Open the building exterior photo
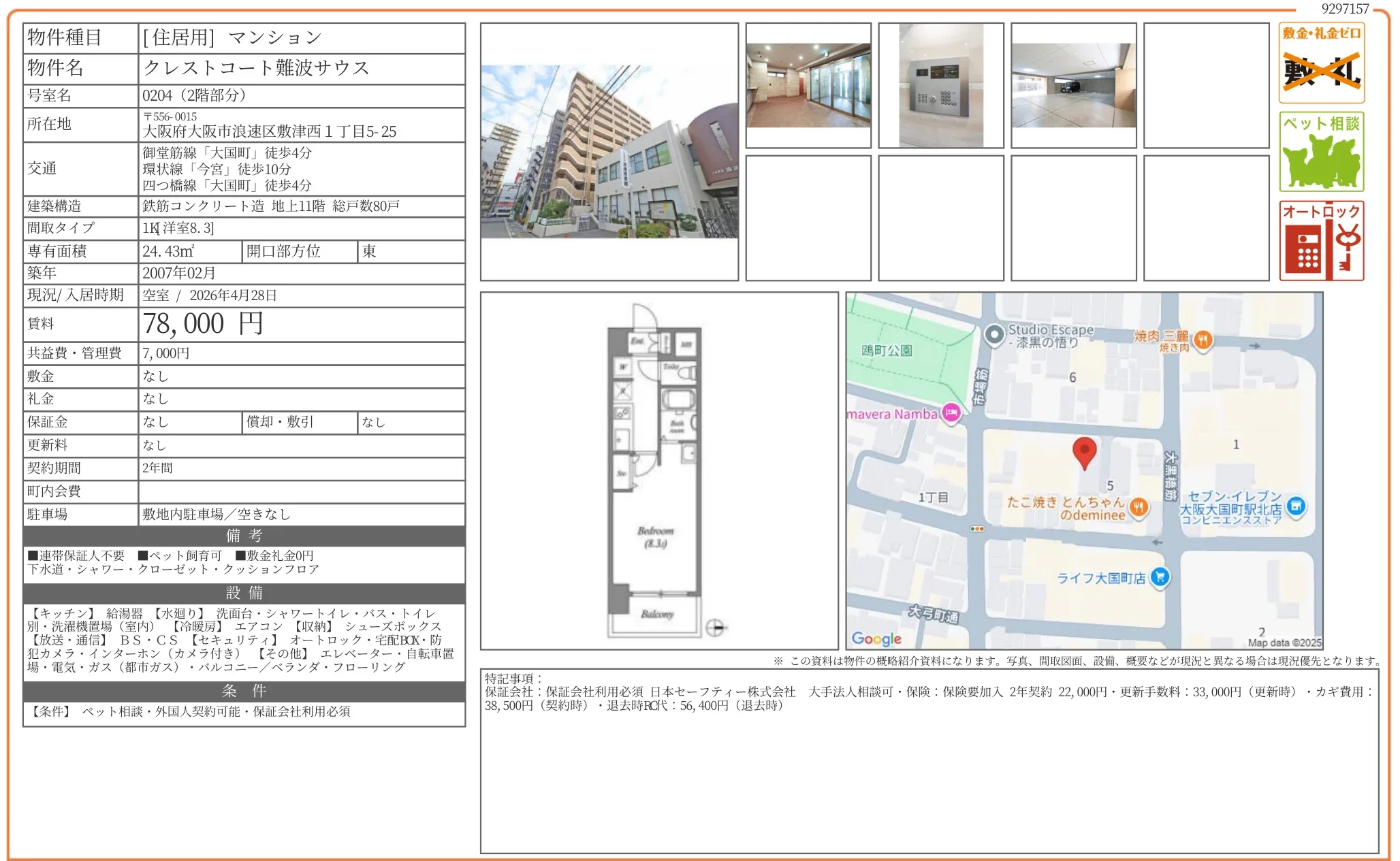 pos(609,150)
